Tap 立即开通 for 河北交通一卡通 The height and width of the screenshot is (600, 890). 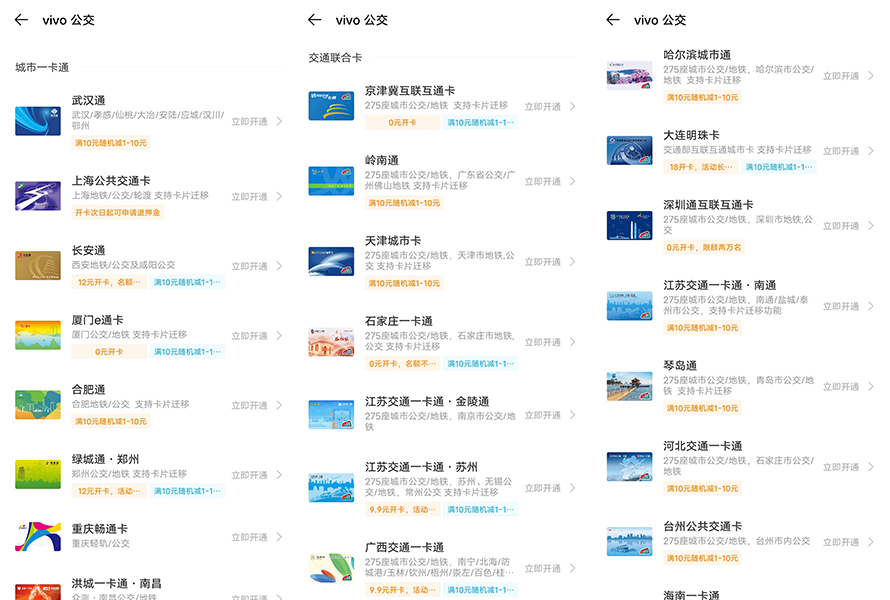click(840, 467)
